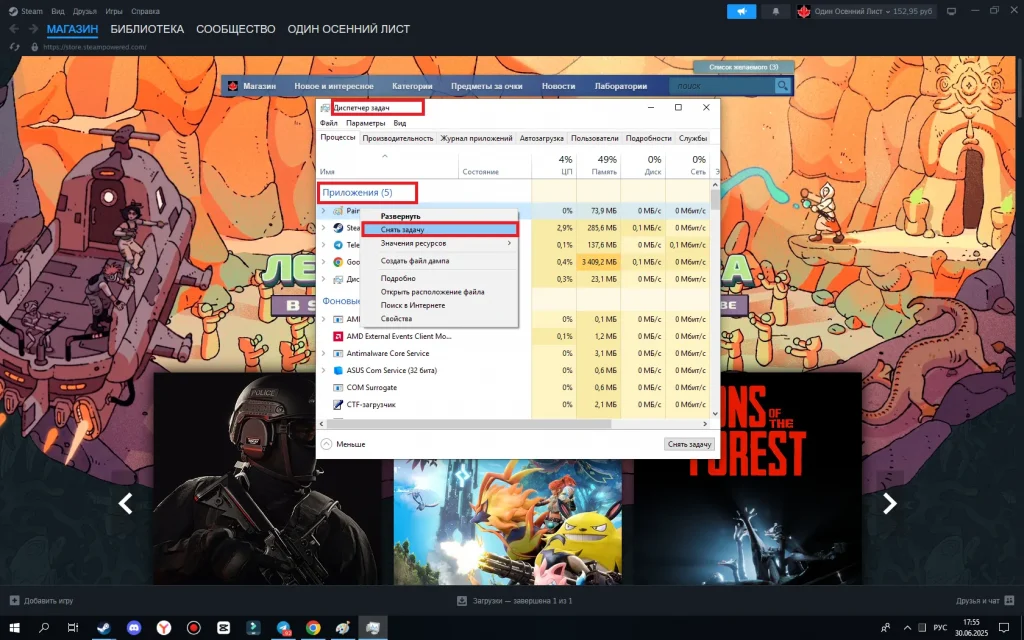Open Steam notifications bell
This screenshot has height=640, width=1024.
776,11
